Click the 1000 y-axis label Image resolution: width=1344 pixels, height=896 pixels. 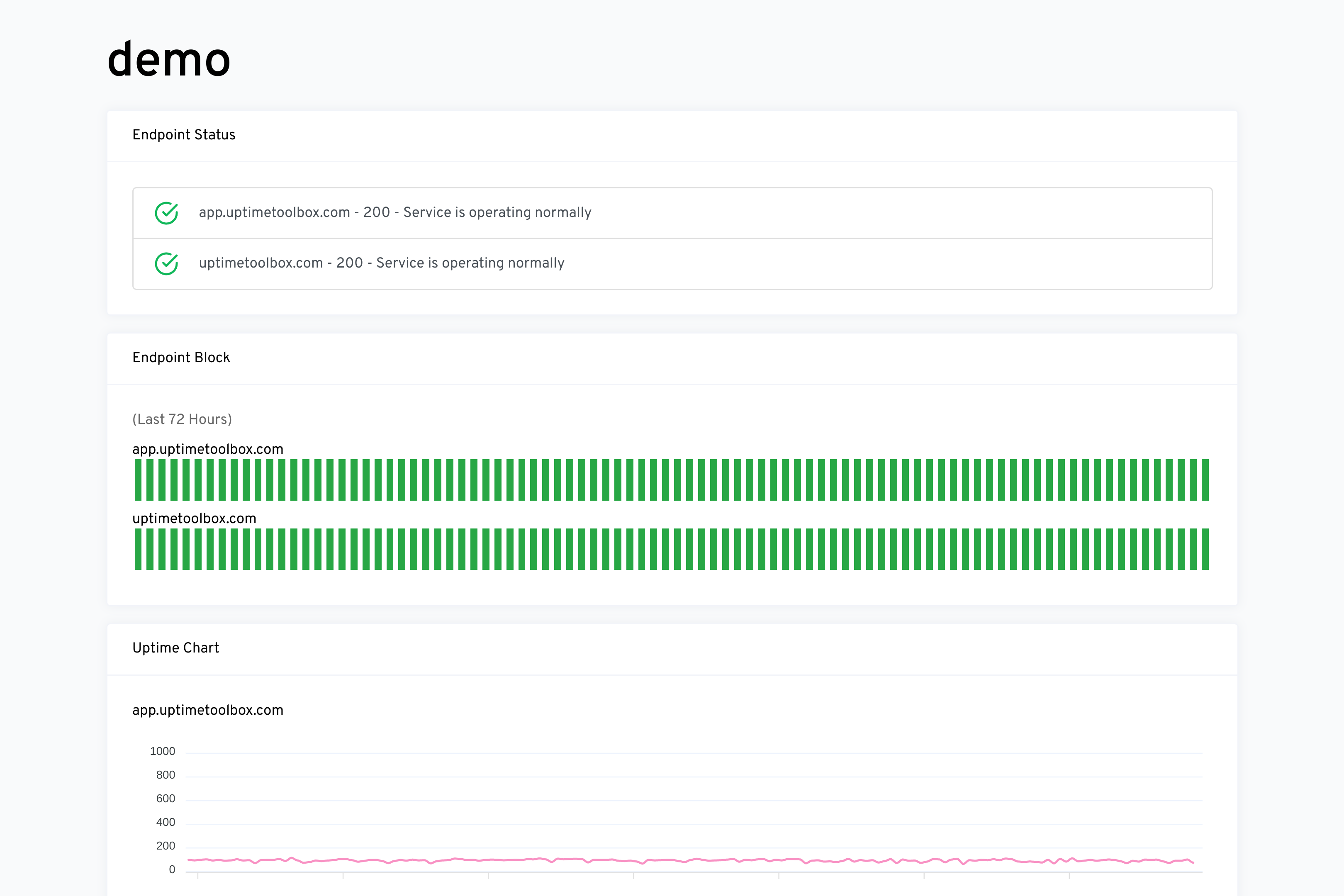click(x=162, y=751)
